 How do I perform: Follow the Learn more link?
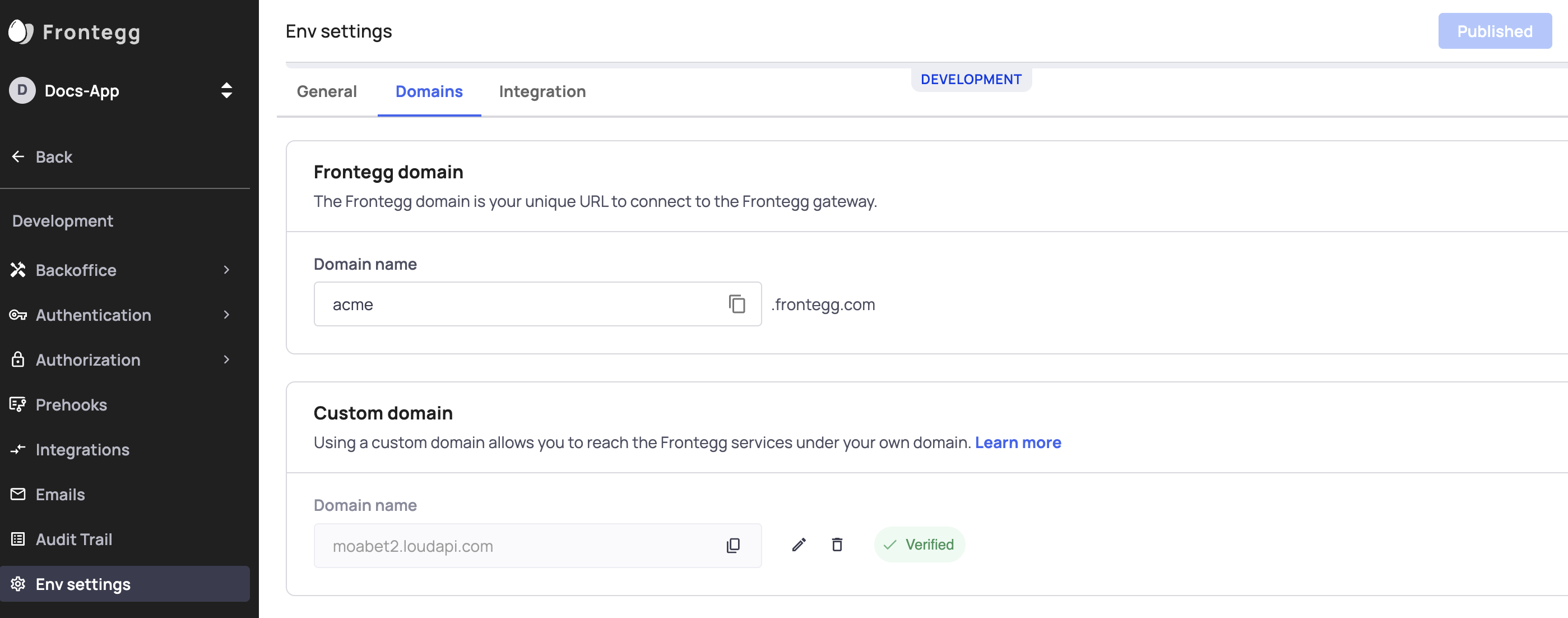[x=1018, y=442]
